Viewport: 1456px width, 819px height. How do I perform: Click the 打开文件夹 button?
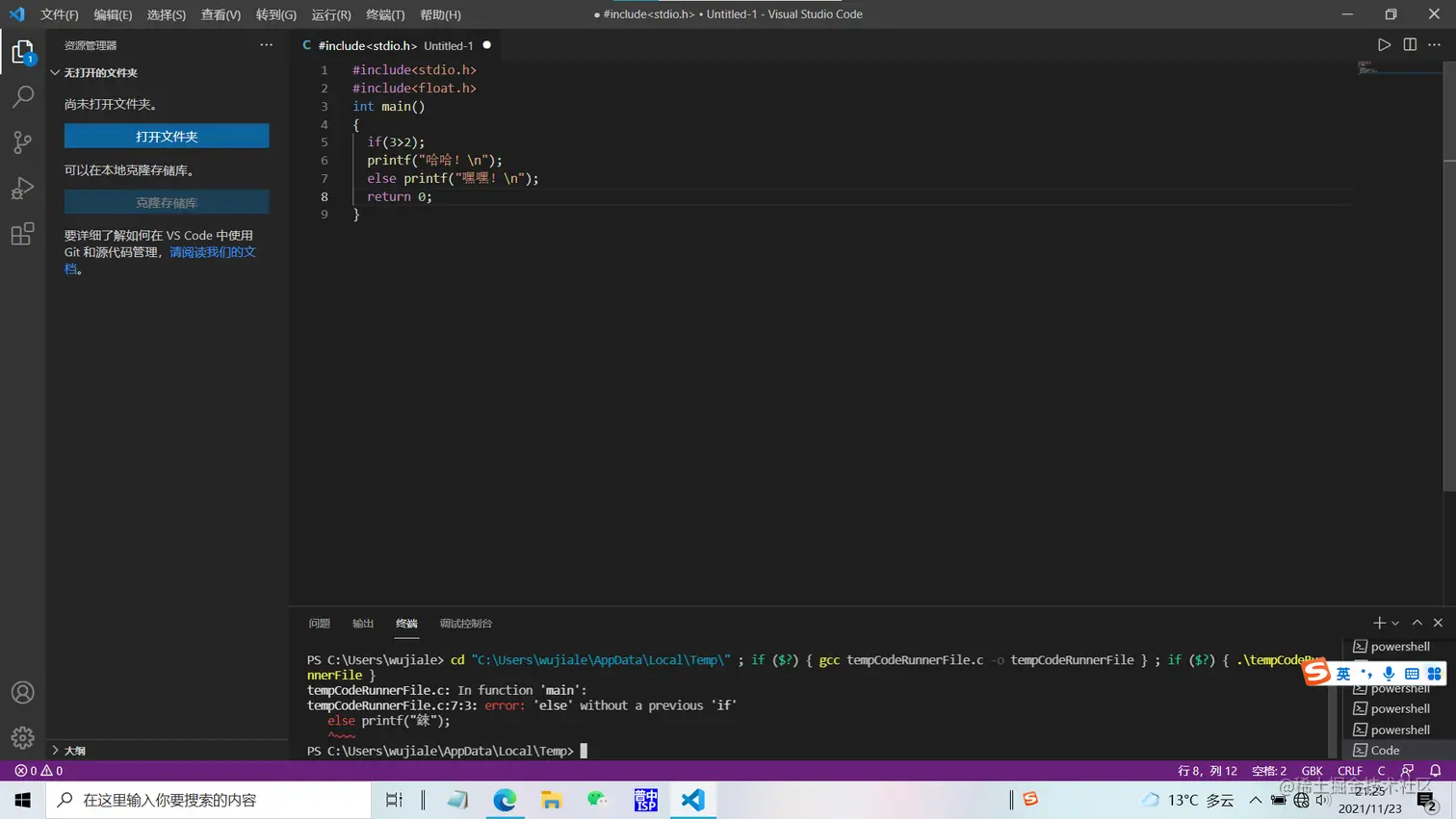pos(167,137)
